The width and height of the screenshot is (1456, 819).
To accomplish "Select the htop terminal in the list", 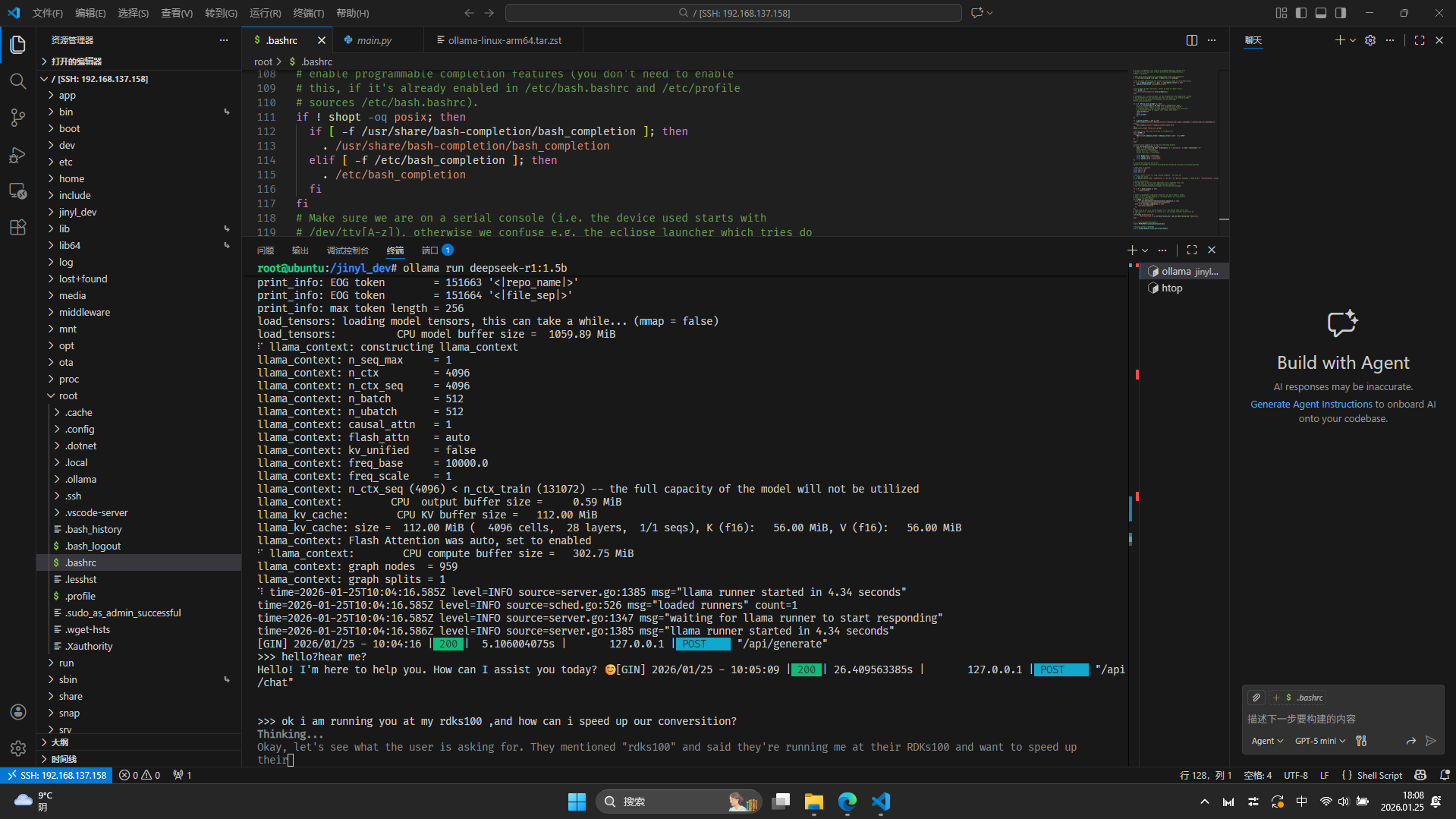I will pos(1184,288).
